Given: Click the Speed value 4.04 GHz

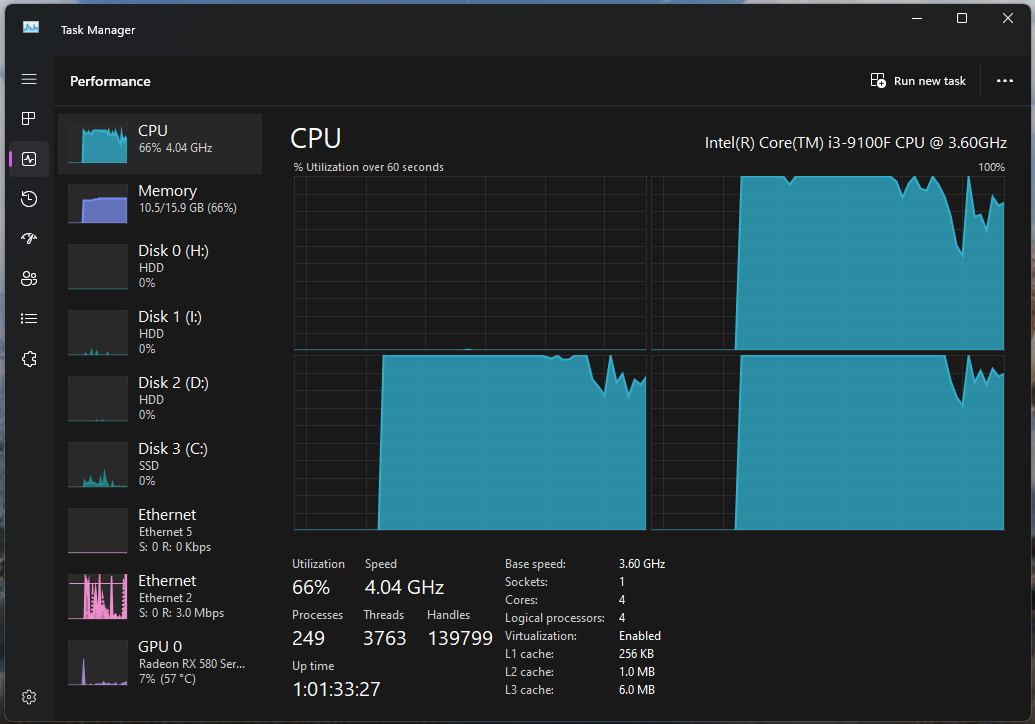Looking at the screenshot, I should pyautogui.click(x=404, y=587).
